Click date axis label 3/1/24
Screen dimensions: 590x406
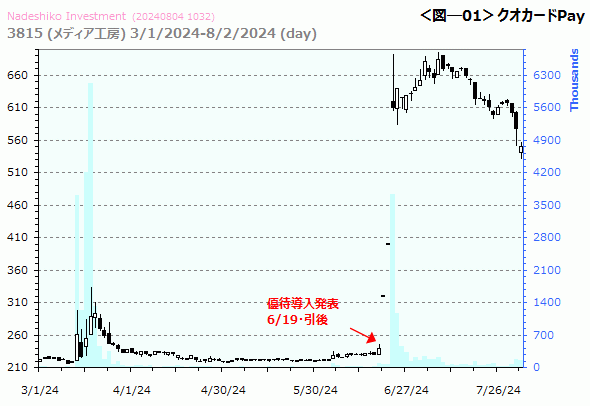click(40, 390)
